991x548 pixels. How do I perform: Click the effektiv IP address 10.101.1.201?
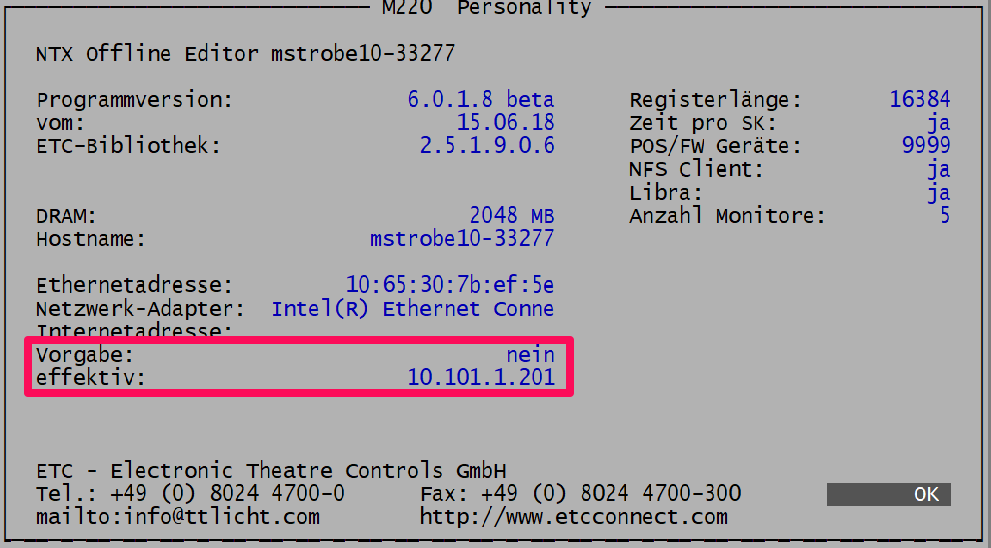480,378
